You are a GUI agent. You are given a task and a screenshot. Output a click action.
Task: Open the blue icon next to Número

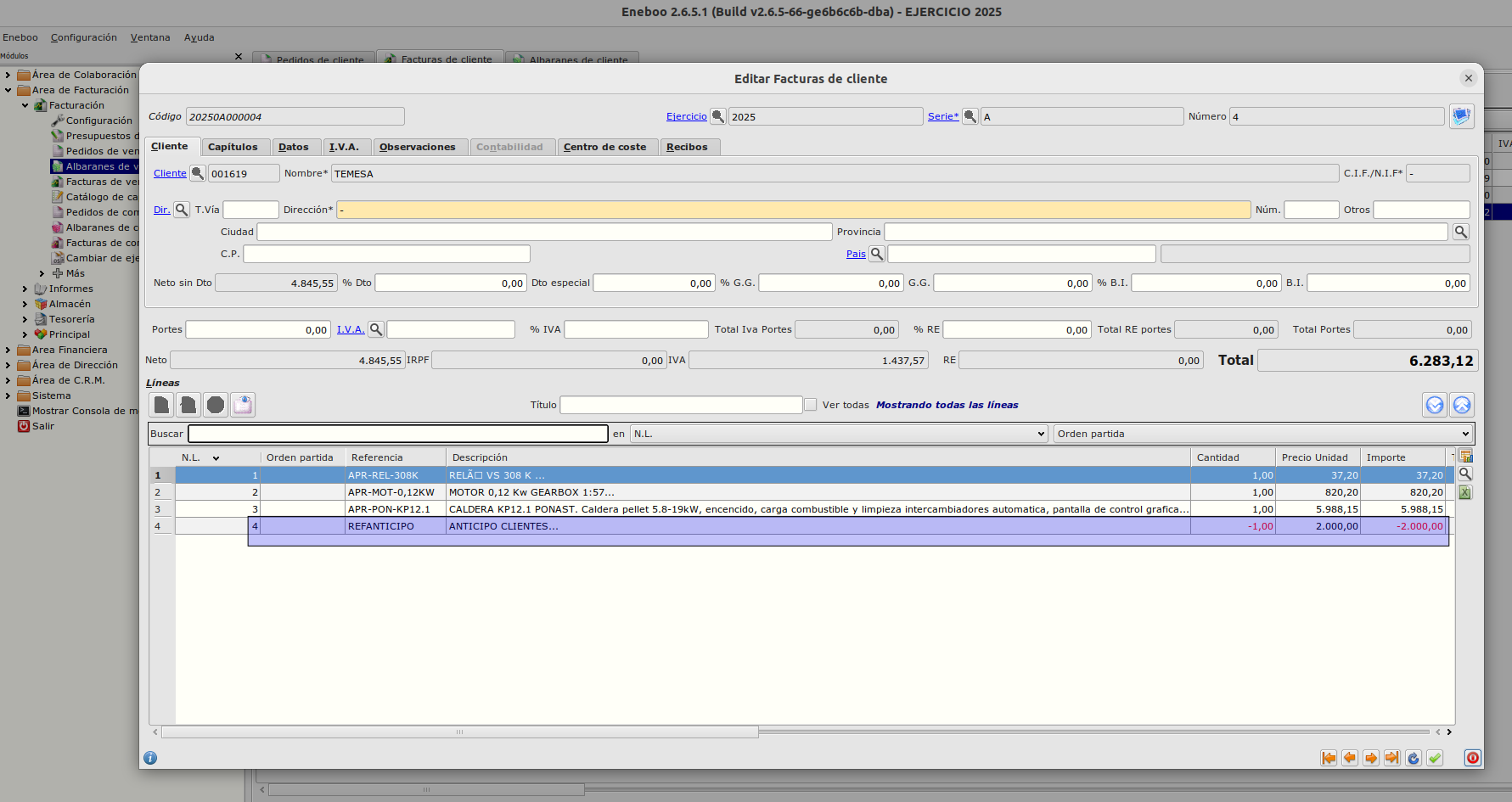coord(1461,116)
